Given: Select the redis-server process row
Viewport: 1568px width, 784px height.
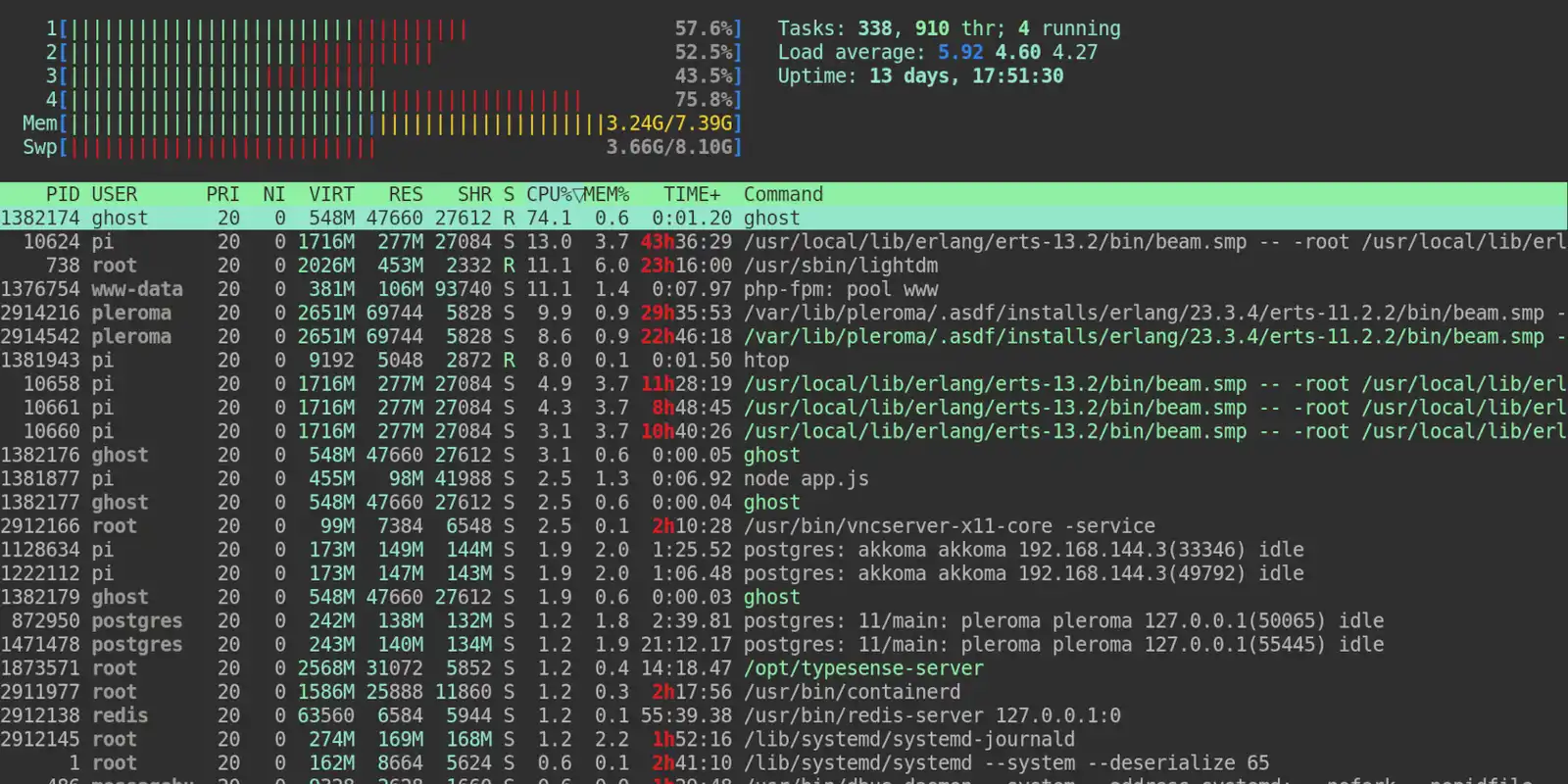Looking at the screenshot, I should point(784,715).
